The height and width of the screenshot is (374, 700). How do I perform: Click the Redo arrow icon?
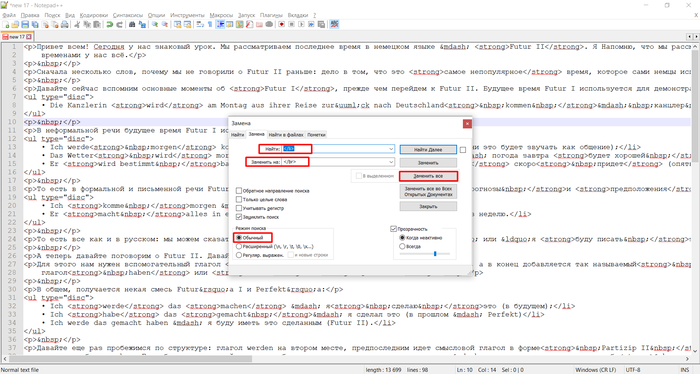[x=119, y=25]
